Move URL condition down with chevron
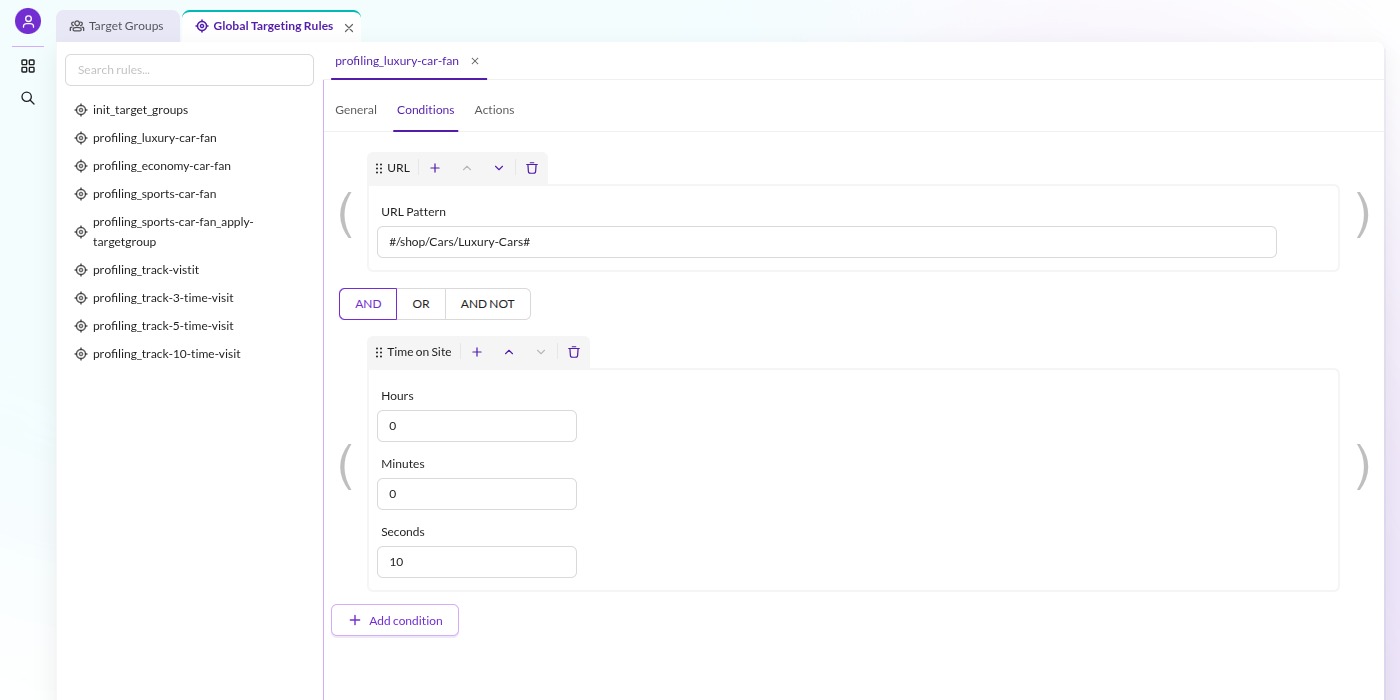 tap(499, 168)
